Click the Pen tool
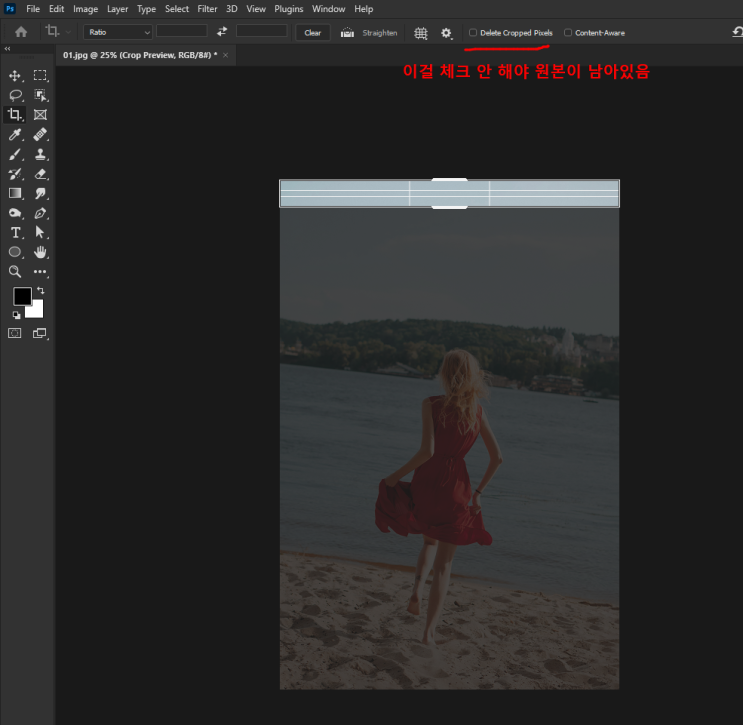 [x=40, y=213]
